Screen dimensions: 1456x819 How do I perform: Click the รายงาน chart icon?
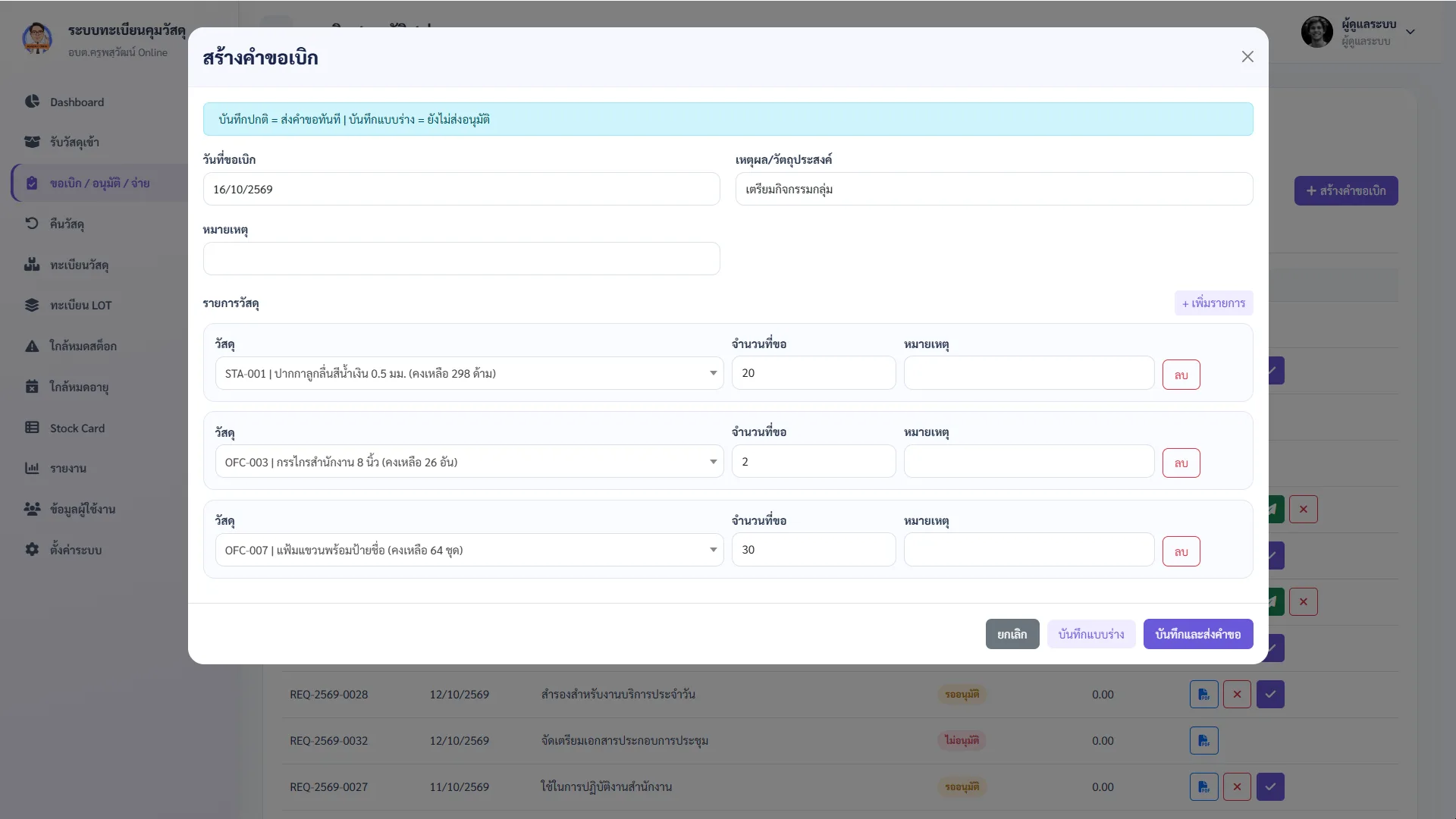click(32, 468)
